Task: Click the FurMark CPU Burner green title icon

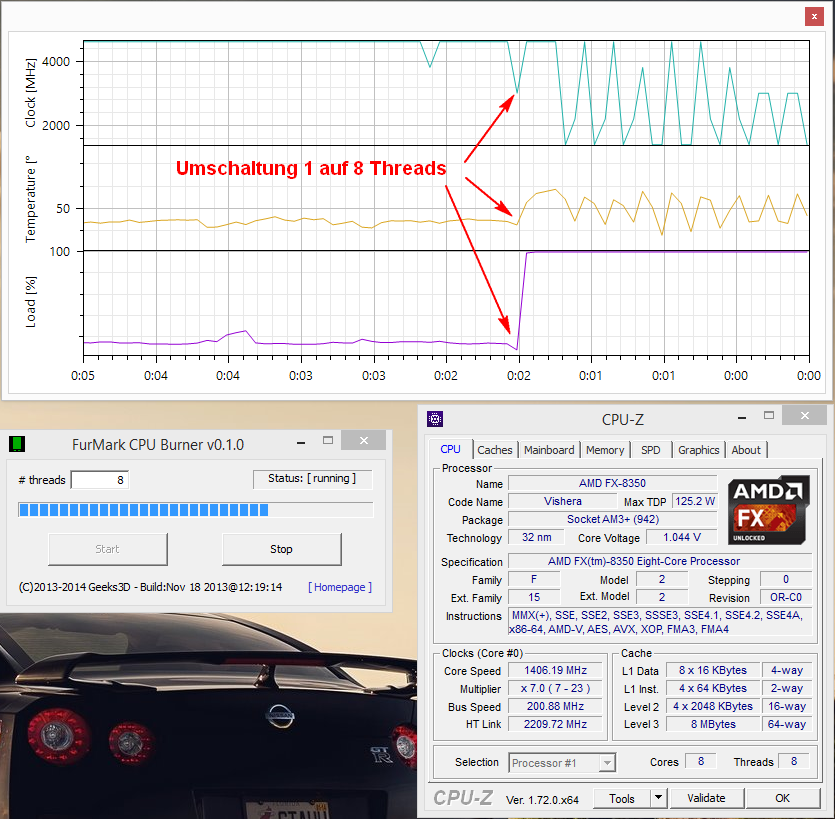Action: 17,444
